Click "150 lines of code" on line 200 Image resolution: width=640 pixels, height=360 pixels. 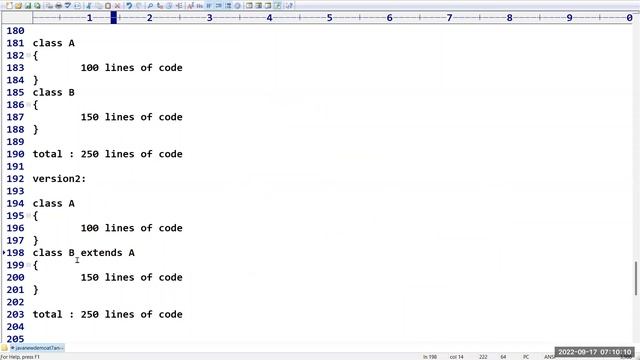point(131,278)
